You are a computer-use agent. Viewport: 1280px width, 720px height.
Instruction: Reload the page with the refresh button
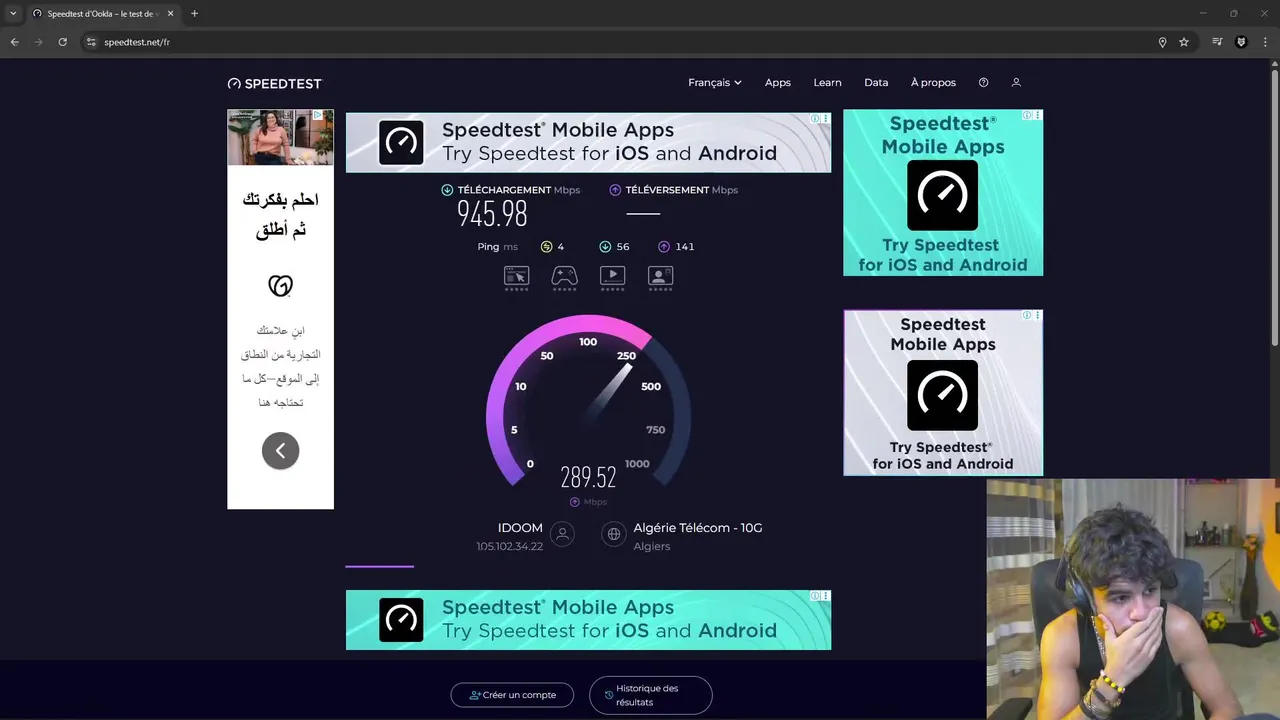pos(62,42)
